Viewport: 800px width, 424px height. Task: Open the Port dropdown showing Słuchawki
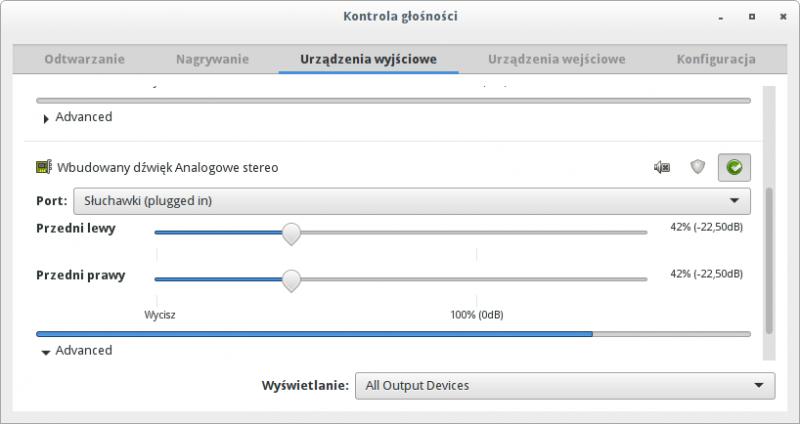pos(411,200)
